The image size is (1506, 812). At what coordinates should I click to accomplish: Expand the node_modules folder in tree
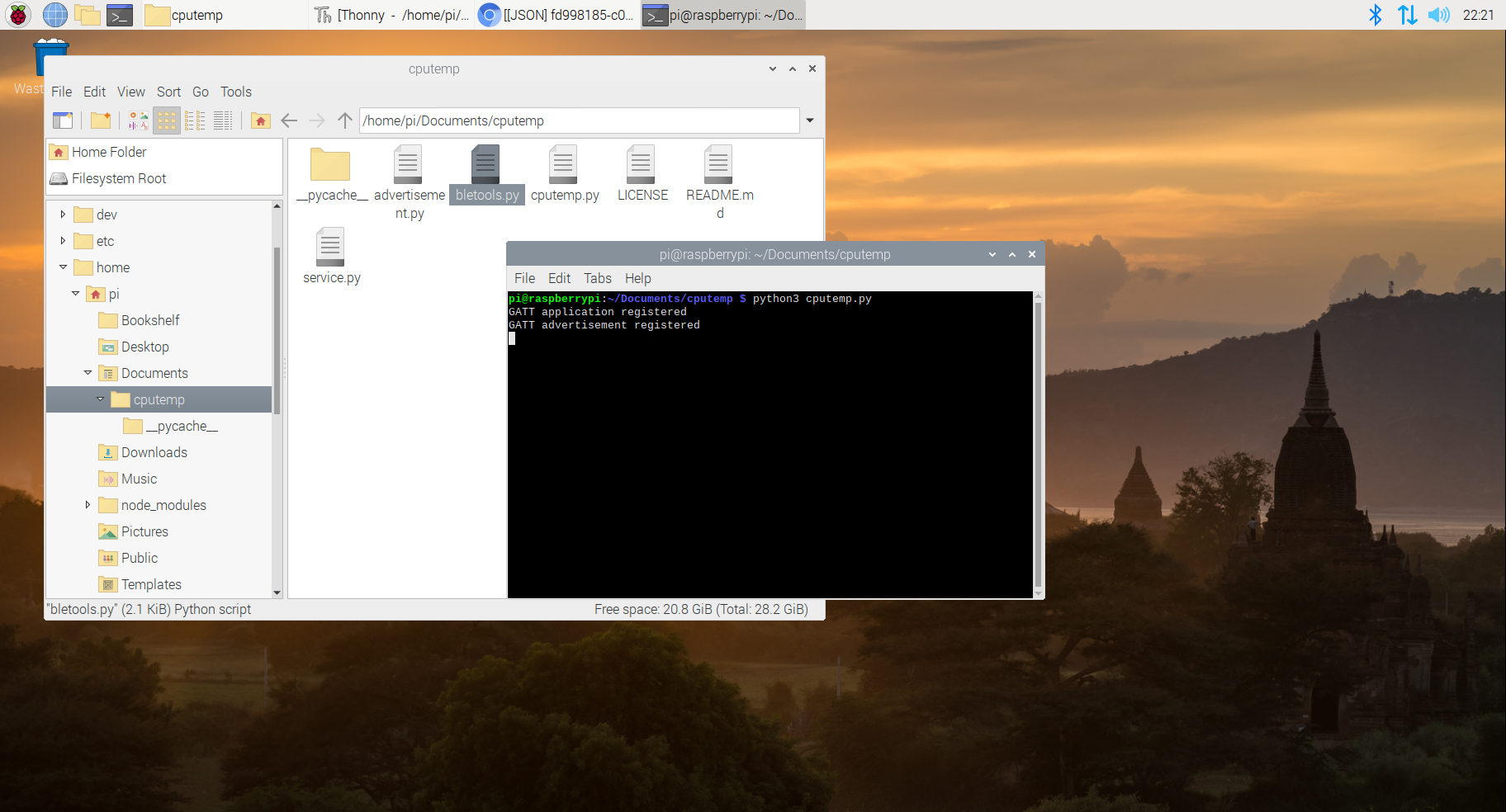coord(88,504)
